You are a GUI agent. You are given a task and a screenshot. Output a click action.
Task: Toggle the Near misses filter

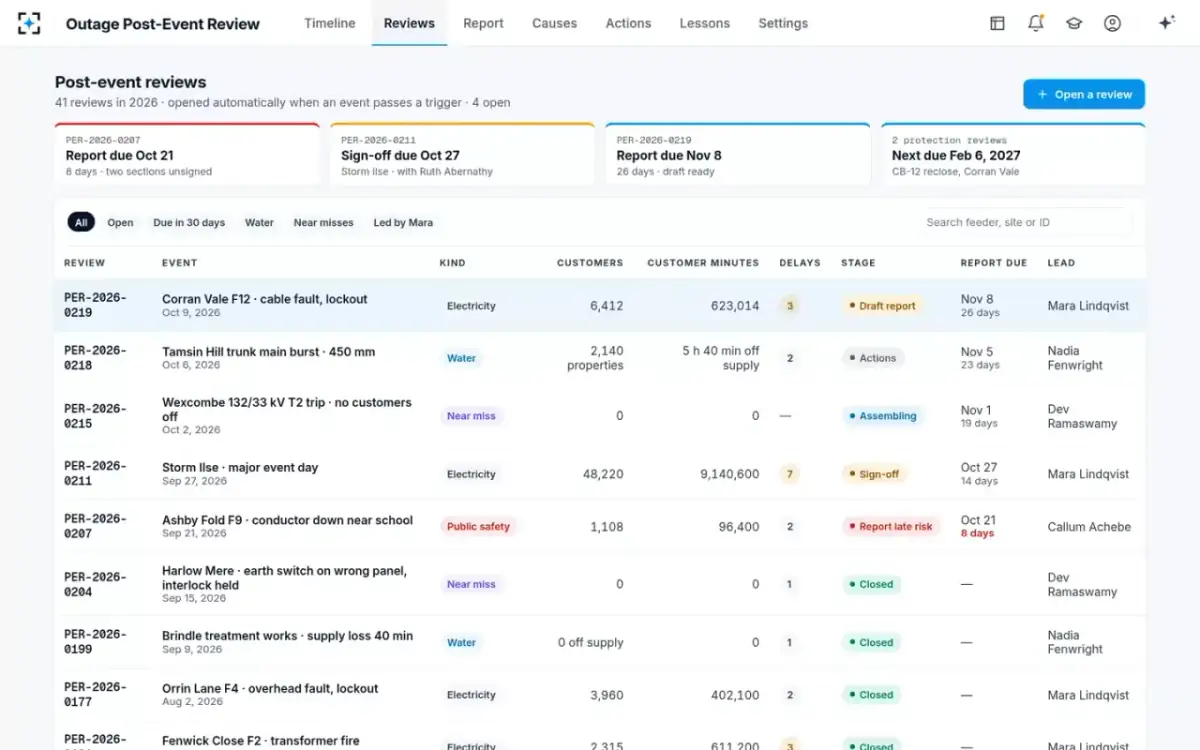[x=323, y=222]
